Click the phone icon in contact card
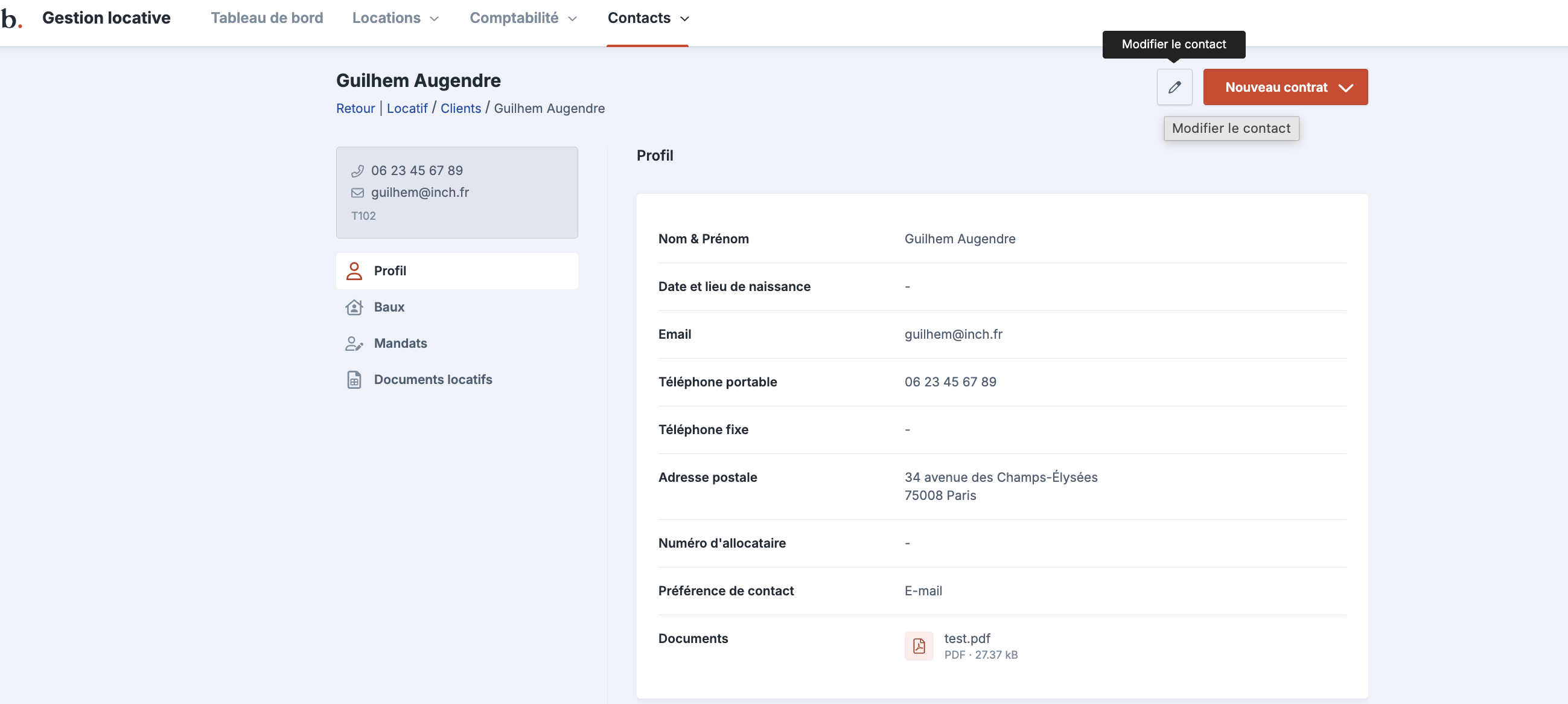This screenshot has height=704, width=1568. [x=357, y=170]
